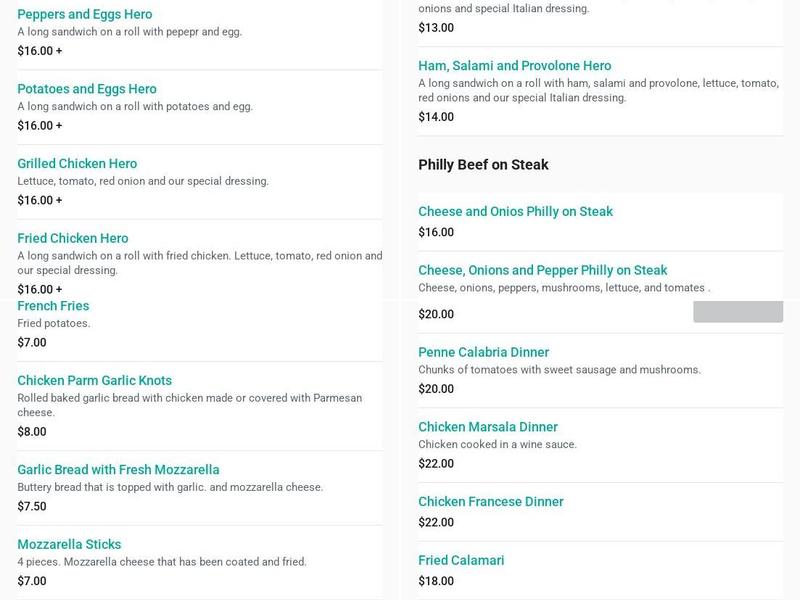The width and height of the screenshot is (800, 600).
Task: Click the $7.50 garlic bread price
Action: point(32,506)
